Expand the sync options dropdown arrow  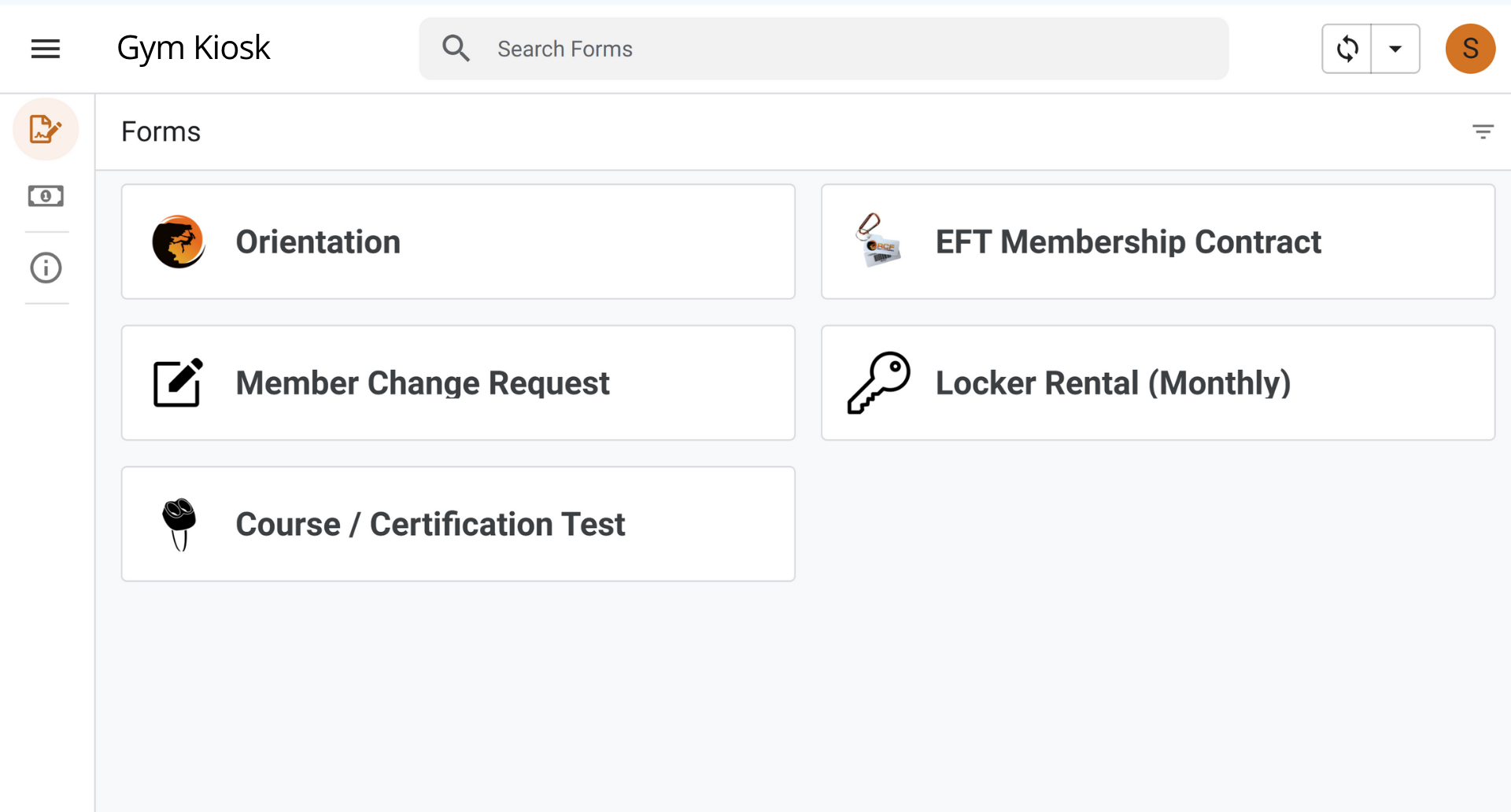1395,49
